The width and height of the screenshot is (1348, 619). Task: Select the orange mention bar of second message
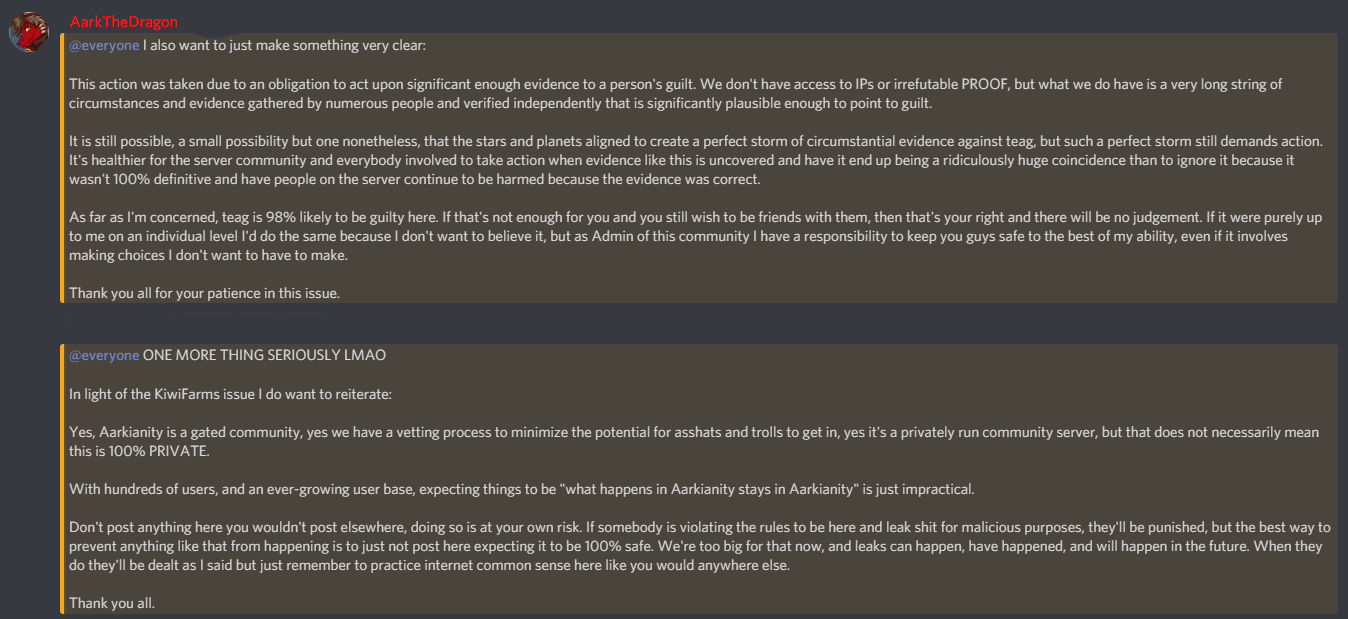click(x=62, y=478)
